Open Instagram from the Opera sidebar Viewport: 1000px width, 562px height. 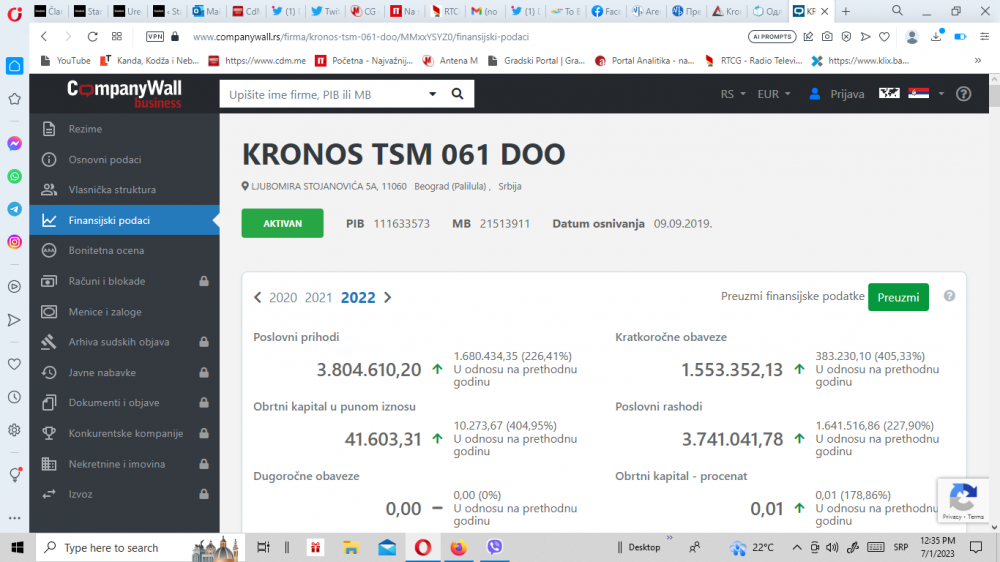coord(14,242)
